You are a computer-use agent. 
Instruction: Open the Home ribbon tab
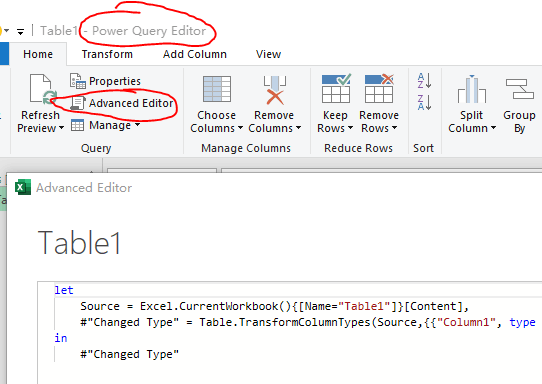point(38,54)
